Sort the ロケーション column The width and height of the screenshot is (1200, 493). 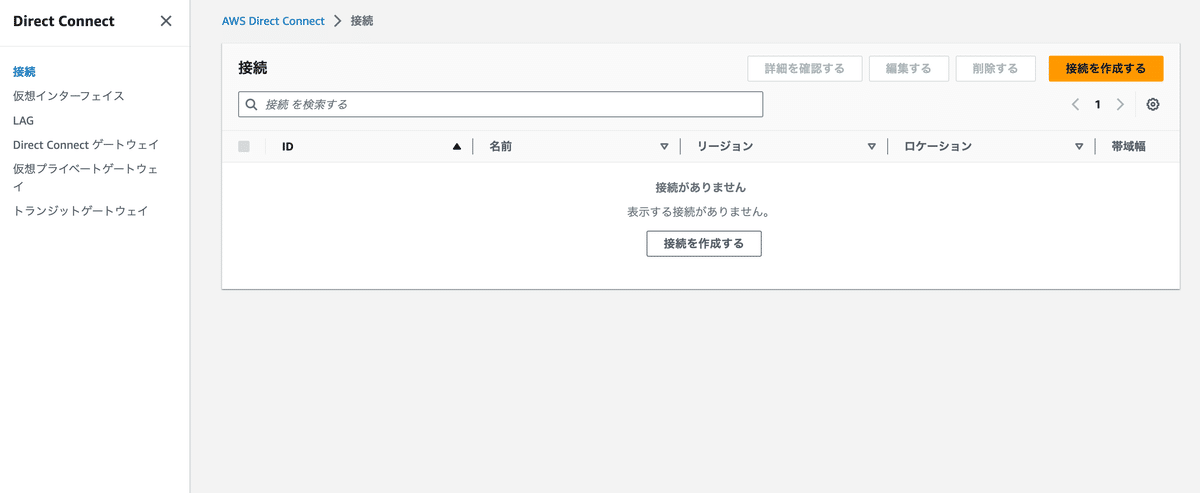pyautogui.click(x=1079, y=146)
